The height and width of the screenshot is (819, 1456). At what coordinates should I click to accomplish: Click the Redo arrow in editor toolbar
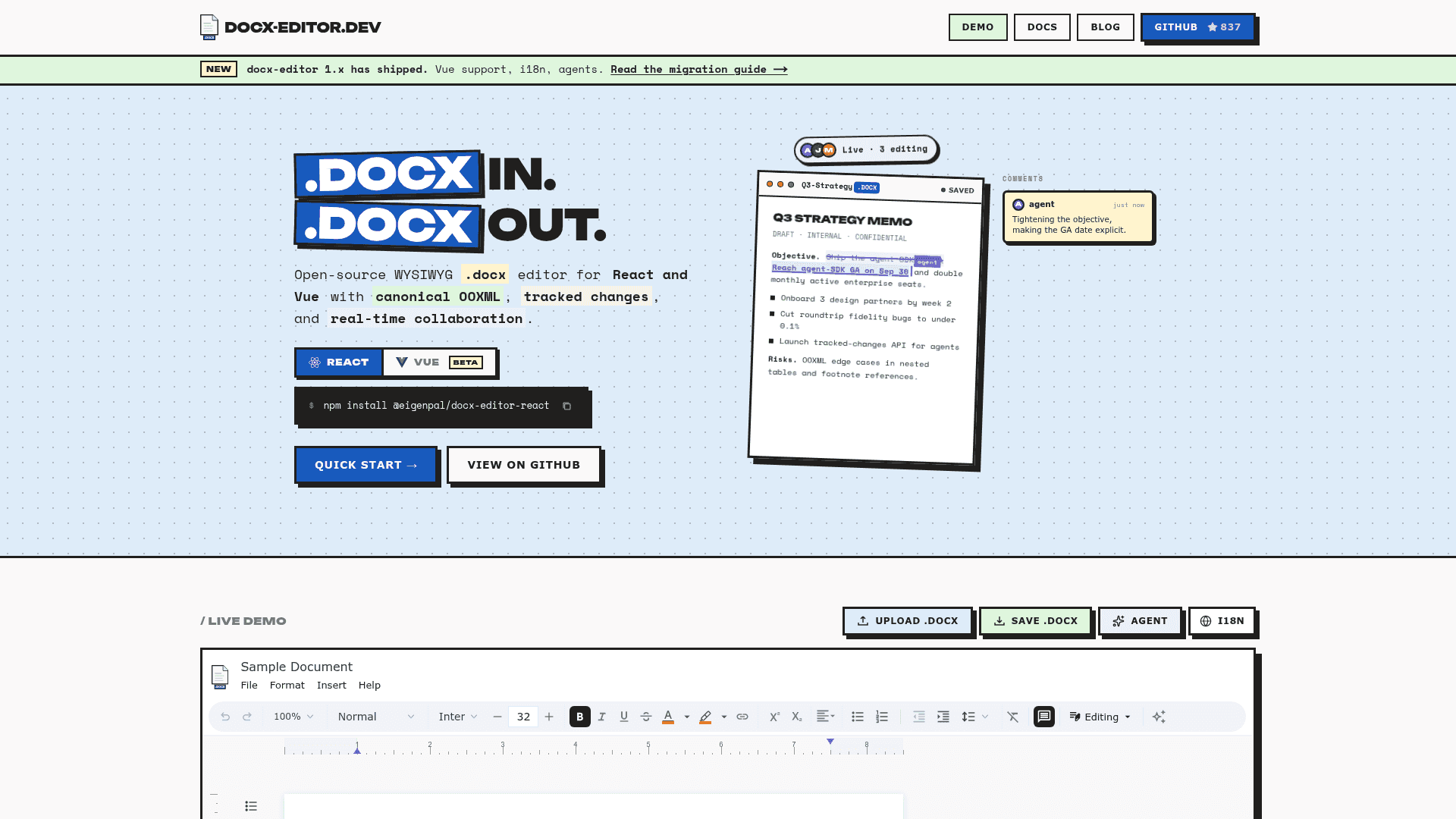pyautogui.click(x=246, y=717)
